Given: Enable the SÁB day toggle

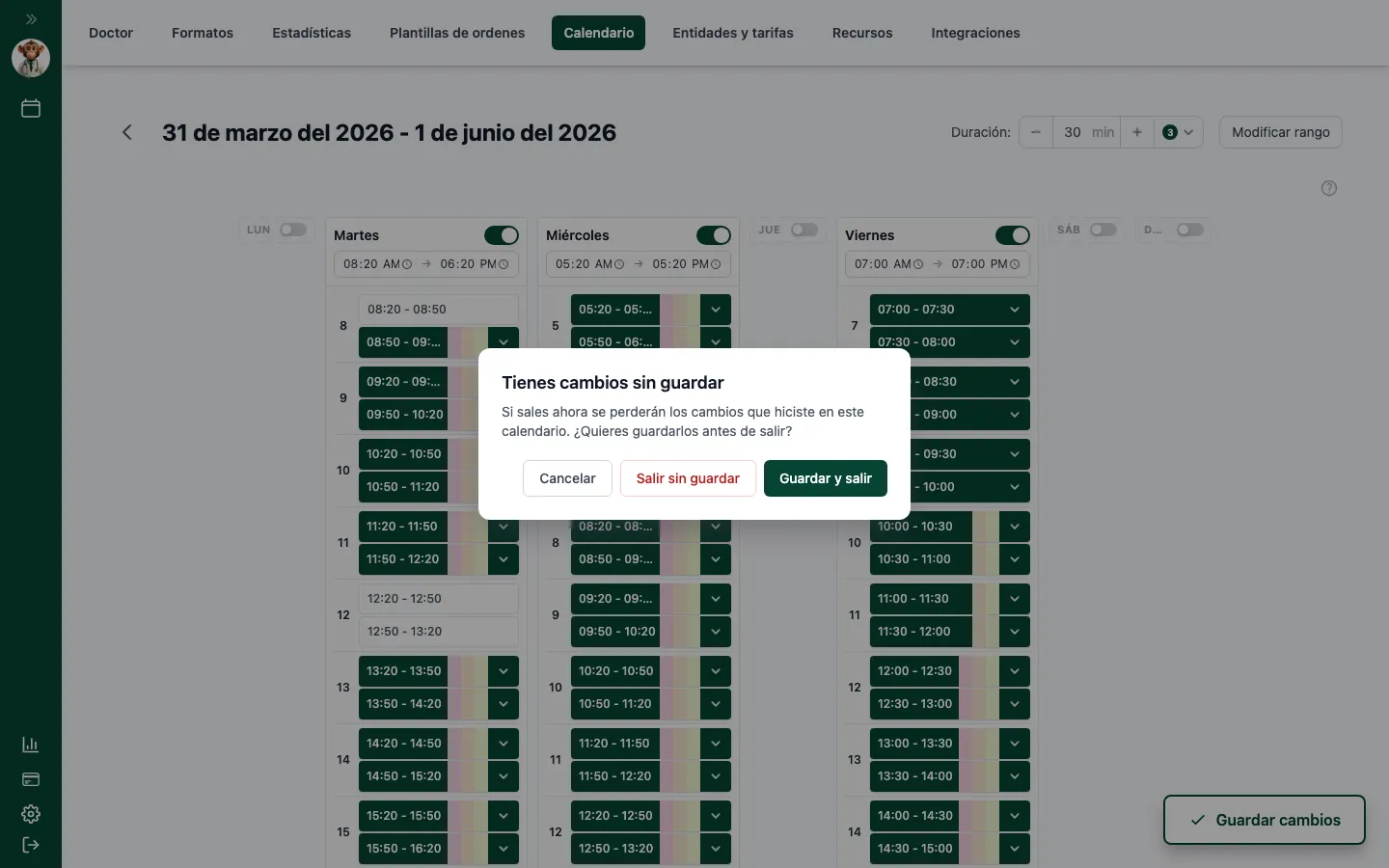Looking at the screenshot, I should [x=1103, y=230].
